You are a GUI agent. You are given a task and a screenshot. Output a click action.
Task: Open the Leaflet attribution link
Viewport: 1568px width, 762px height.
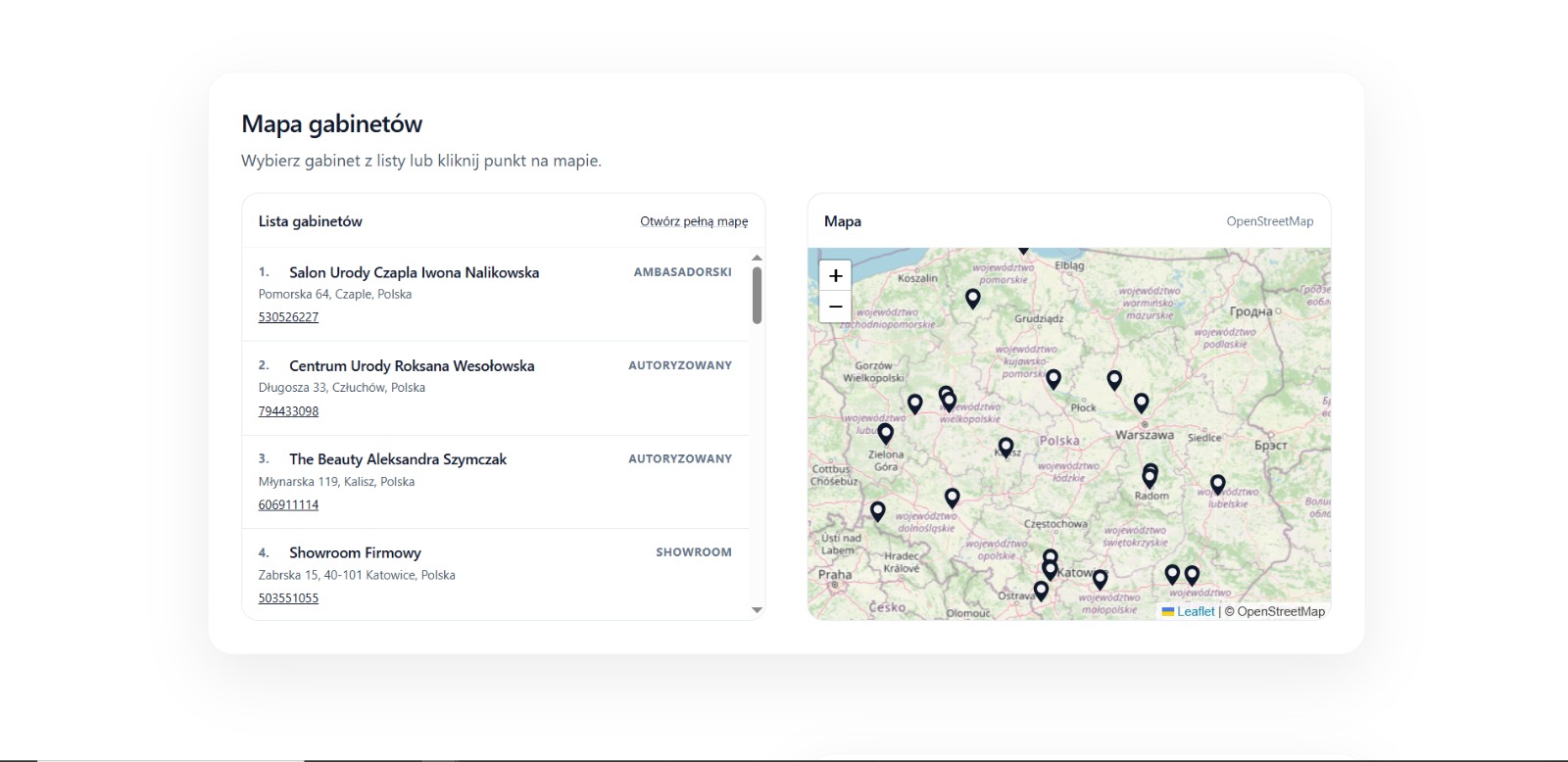(1195, 611)
